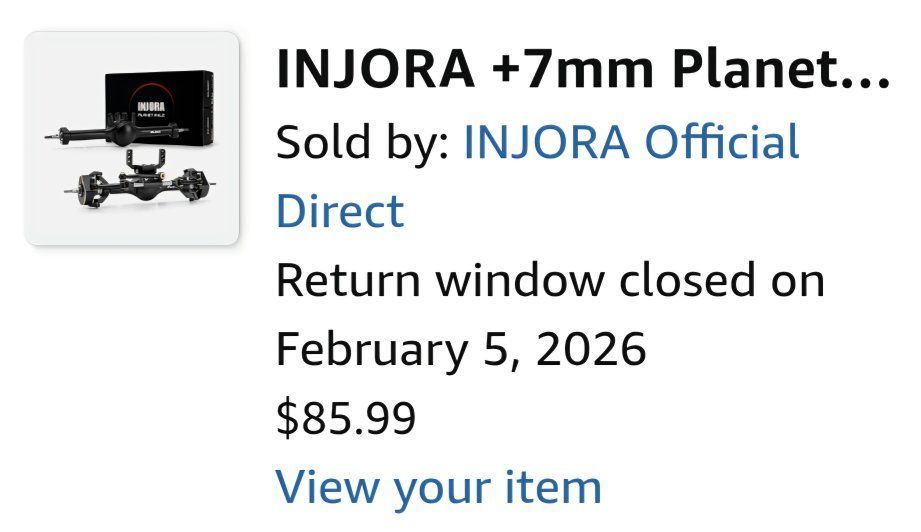Click the word Official in seller link
This screenshot has height=532, width=921.
[x=721, y=143]
